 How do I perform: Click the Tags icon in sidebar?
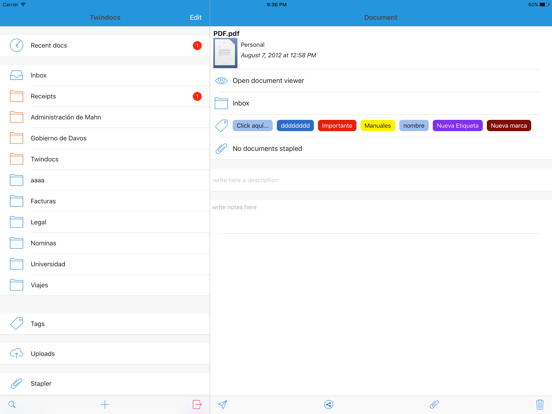(17, 324)
